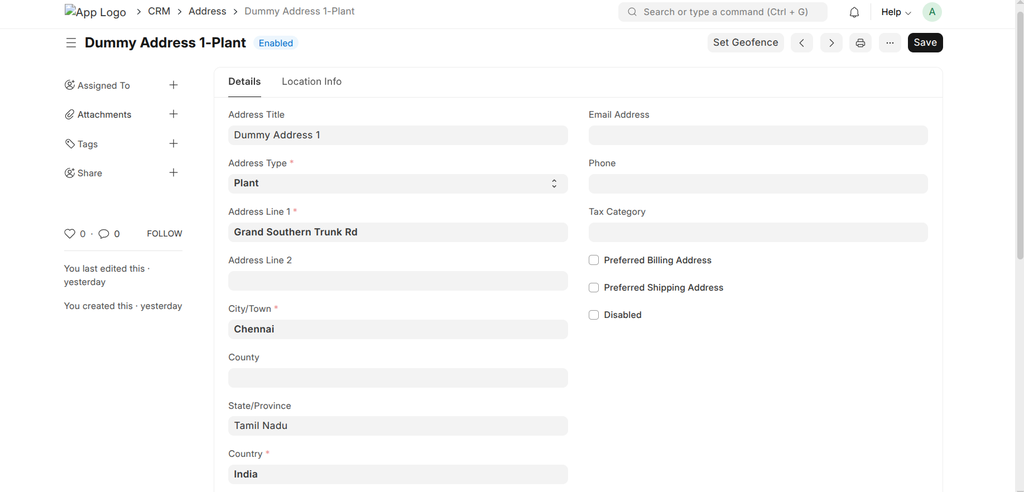Save the address document

[925, 42]
